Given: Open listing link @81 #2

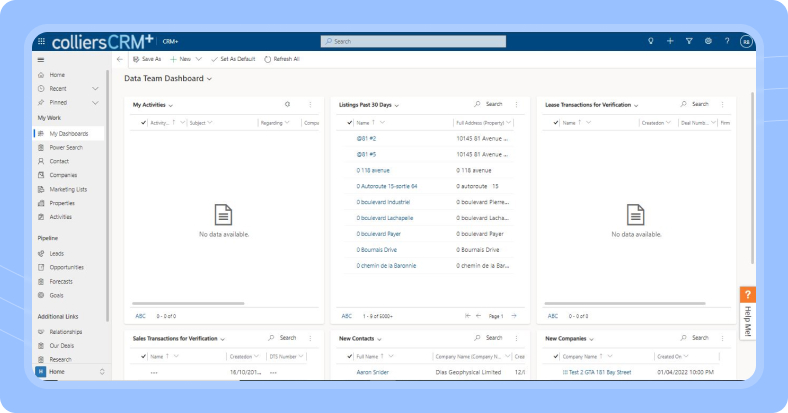Looking at the screenshot, I should (x=366, y=139).
